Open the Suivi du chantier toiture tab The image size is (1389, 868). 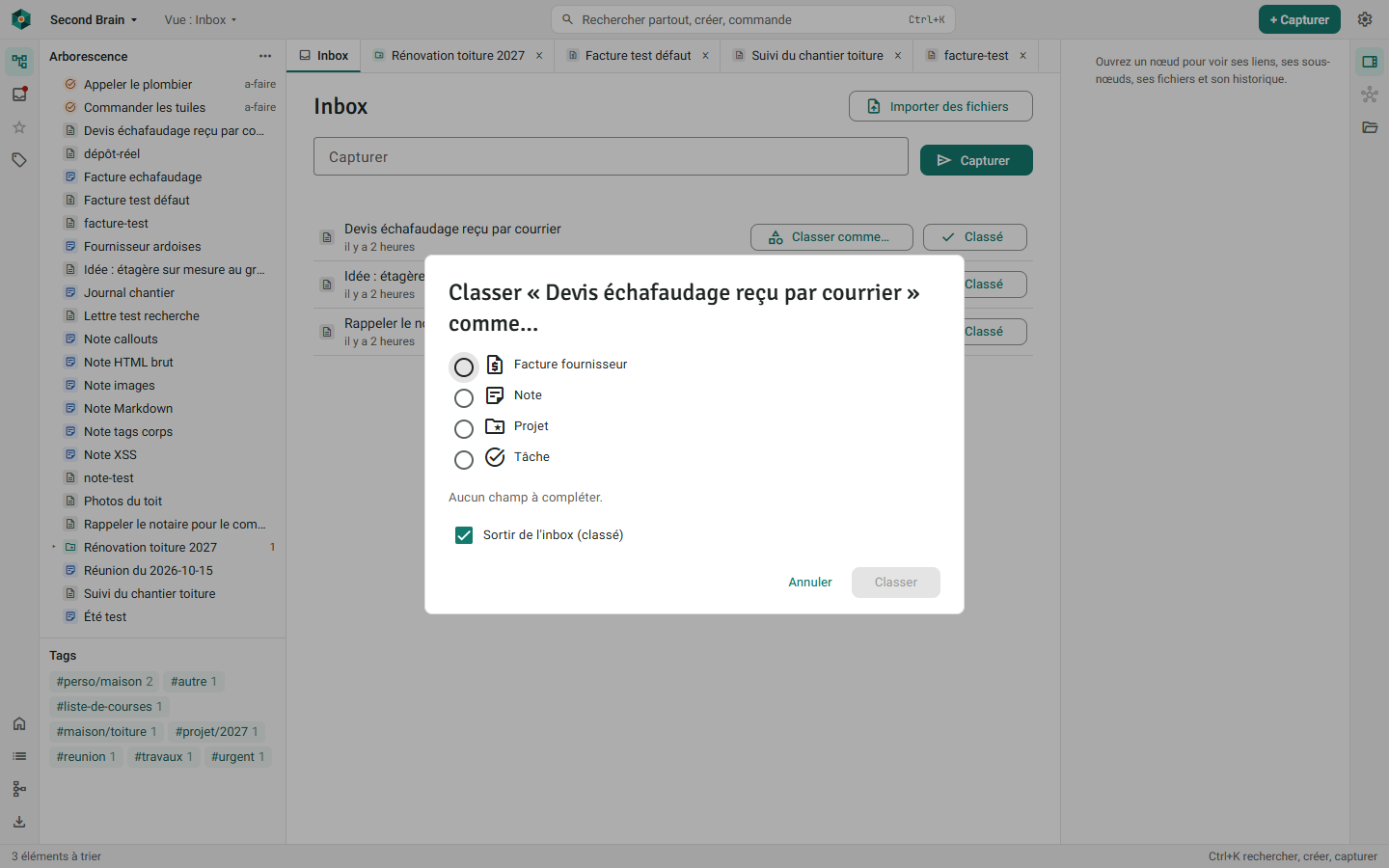pos(818,56)
